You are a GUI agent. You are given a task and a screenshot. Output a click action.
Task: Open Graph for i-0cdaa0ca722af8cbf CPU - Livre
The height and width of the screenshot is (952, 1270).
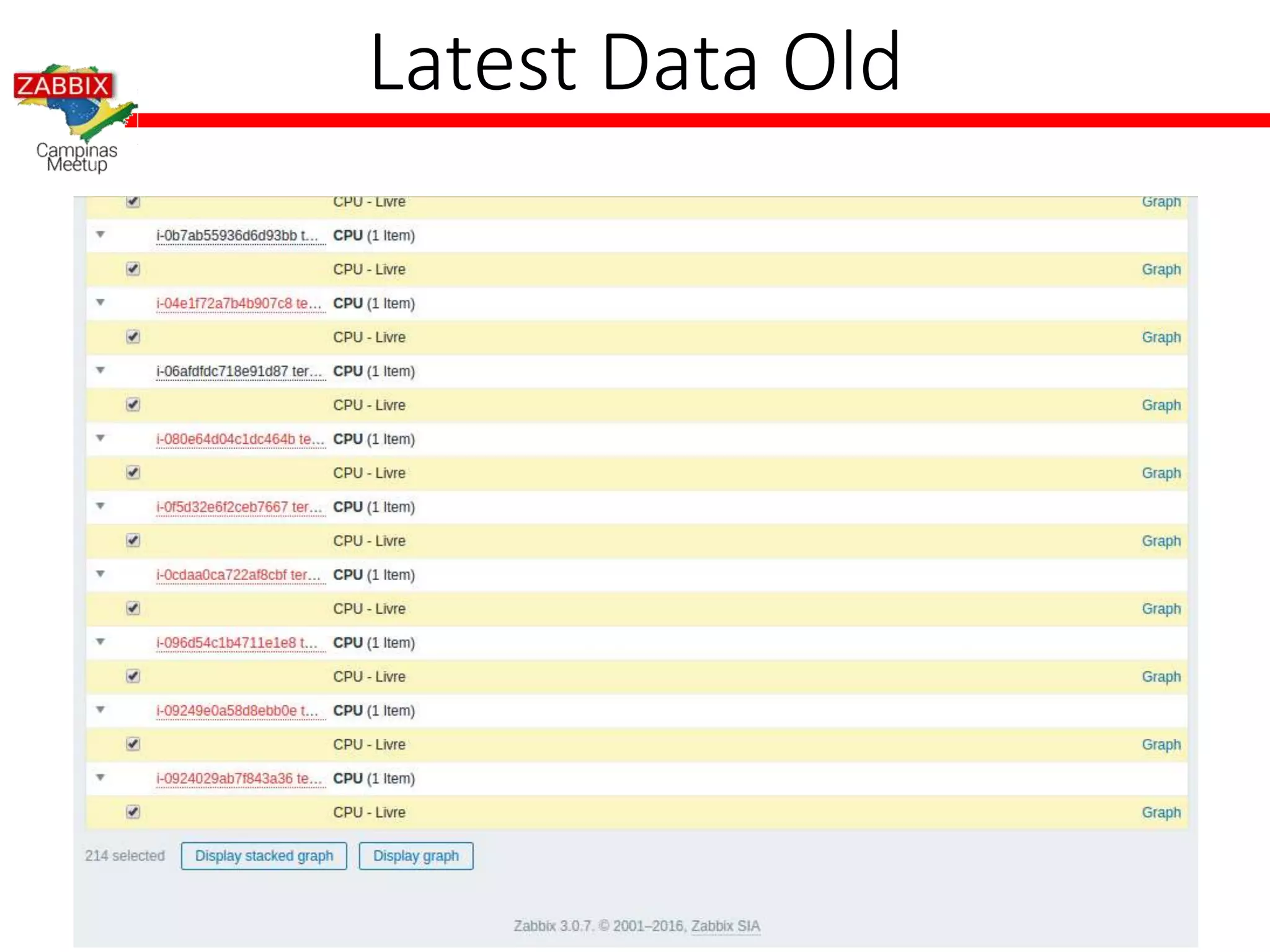[1161, 609]
